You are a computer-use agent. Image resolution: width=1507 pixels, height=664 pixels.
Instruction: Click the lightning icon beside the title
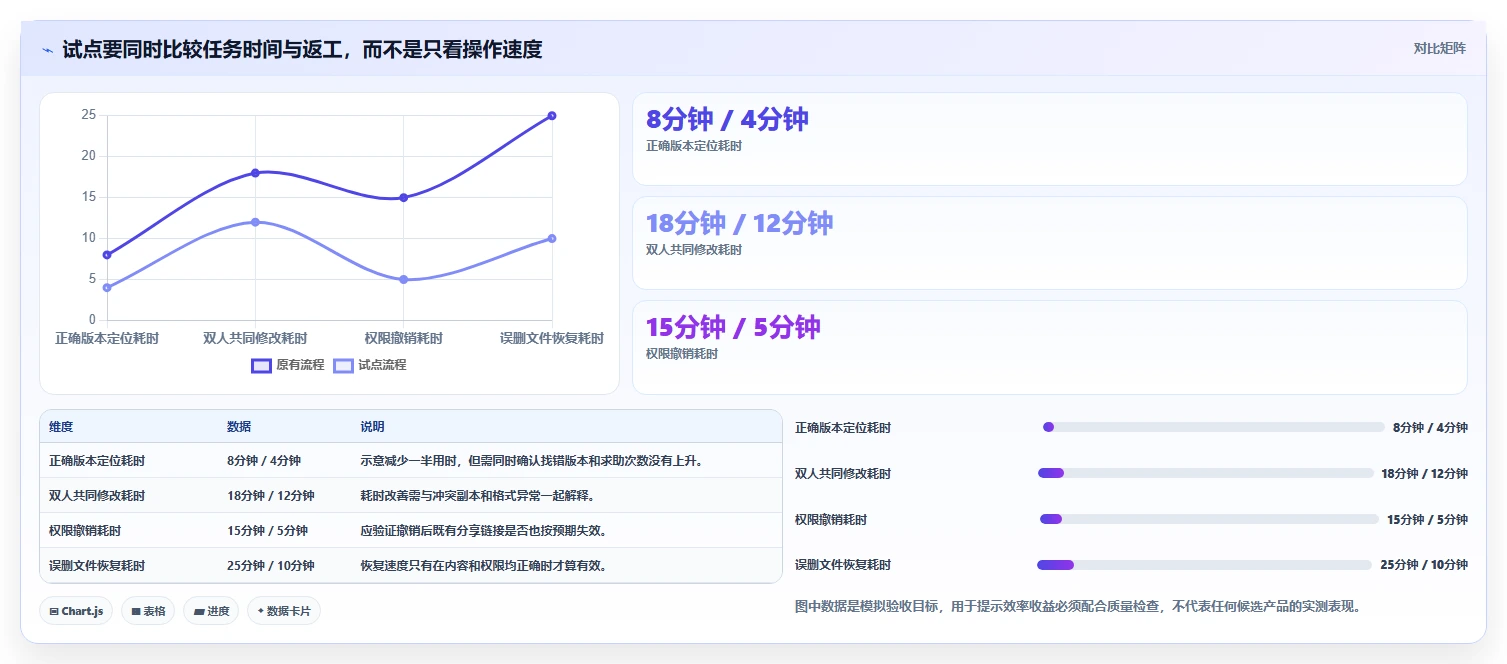click(48, 49)
